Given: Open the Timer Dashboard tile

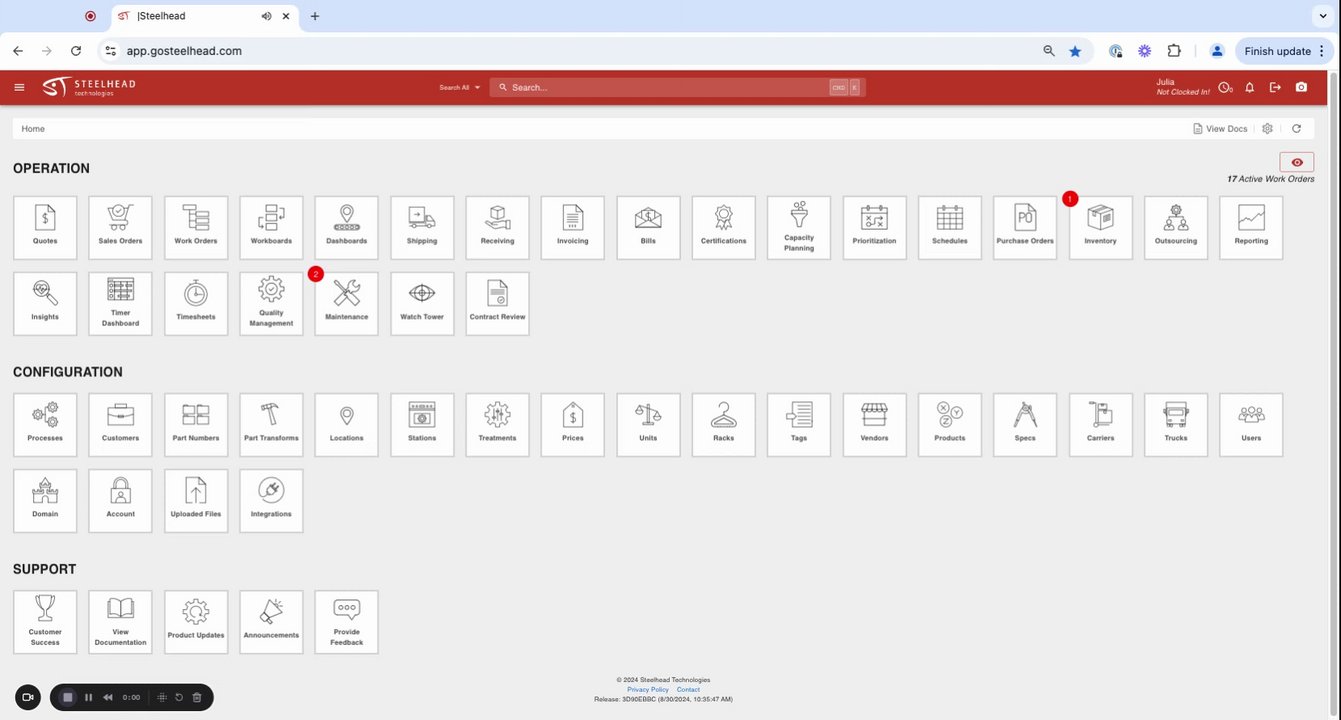Looking at the screenshot, I should 120,304.
